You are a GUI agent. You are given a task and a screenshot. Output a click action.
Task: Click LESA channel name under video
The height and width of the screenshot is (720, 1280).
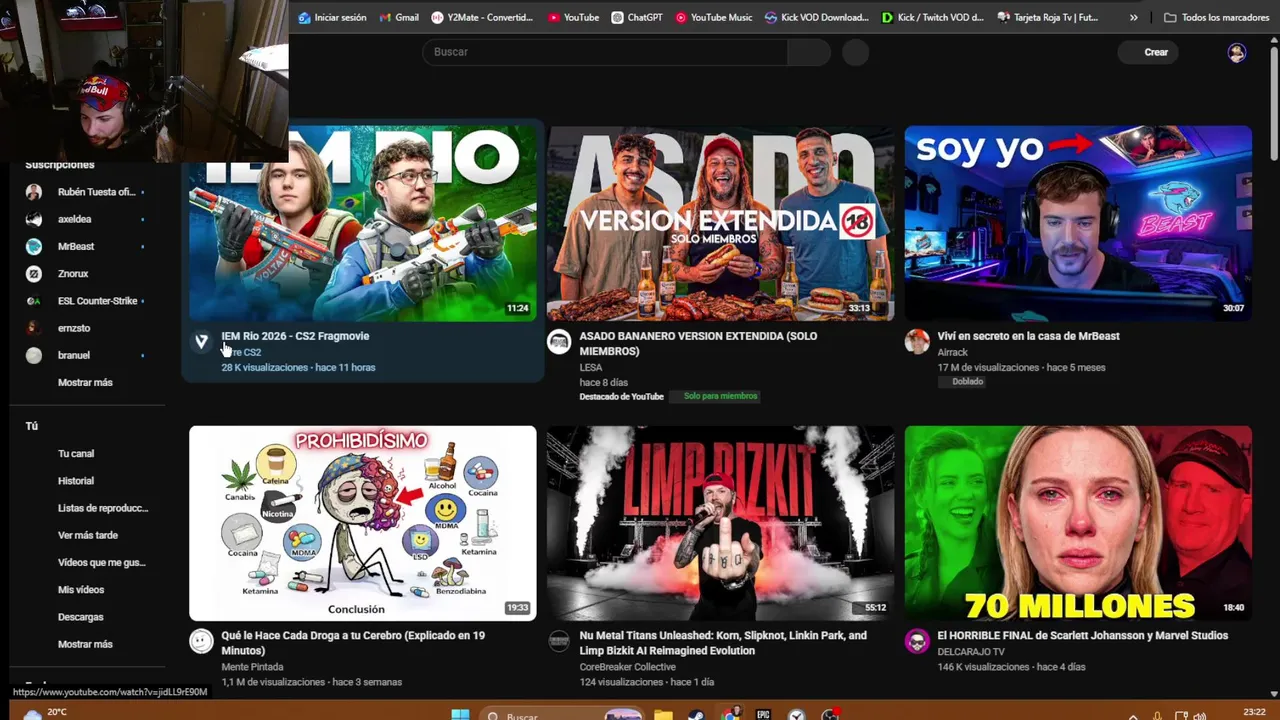590,367
